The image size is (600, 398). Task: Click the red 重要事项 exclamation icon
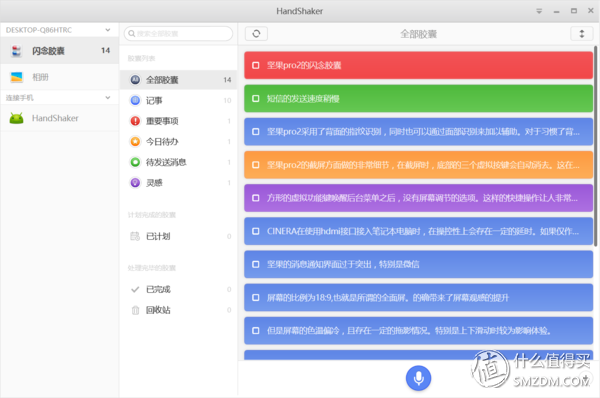coord(135,121)
